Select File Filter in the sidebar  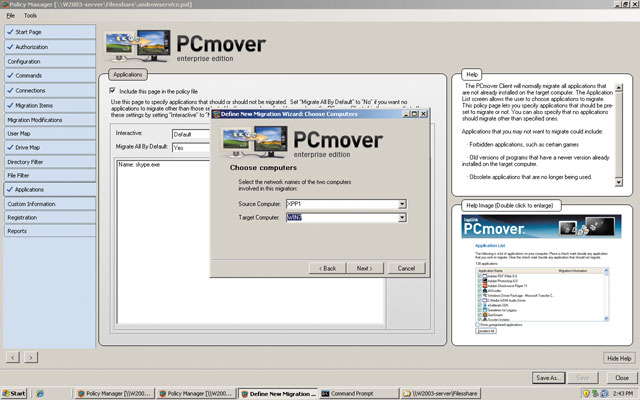(x=50, y=176)
